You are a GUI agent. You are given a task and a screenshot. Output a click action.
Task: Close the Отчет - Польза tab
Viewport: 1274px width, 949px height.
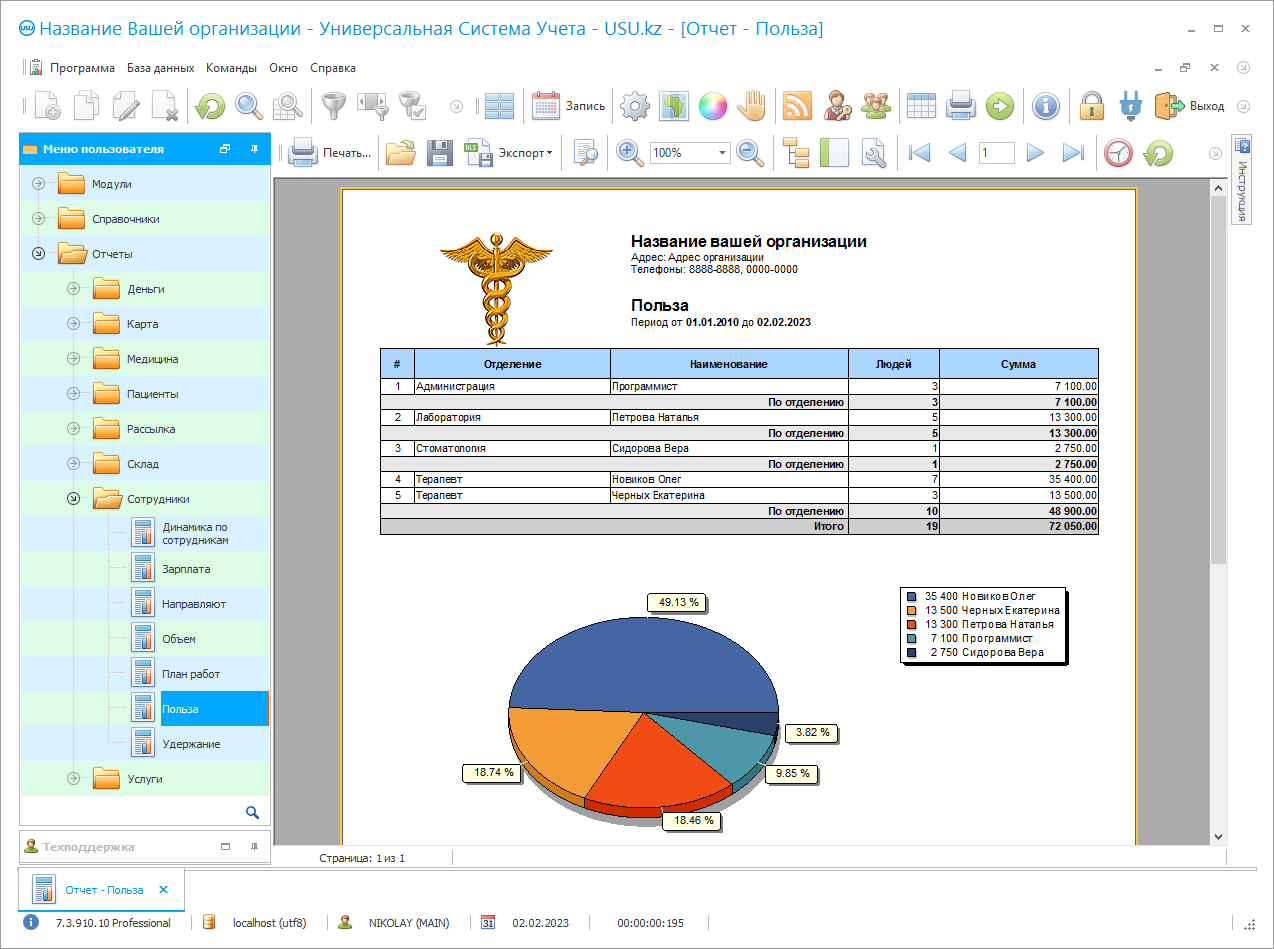(164, 889)
